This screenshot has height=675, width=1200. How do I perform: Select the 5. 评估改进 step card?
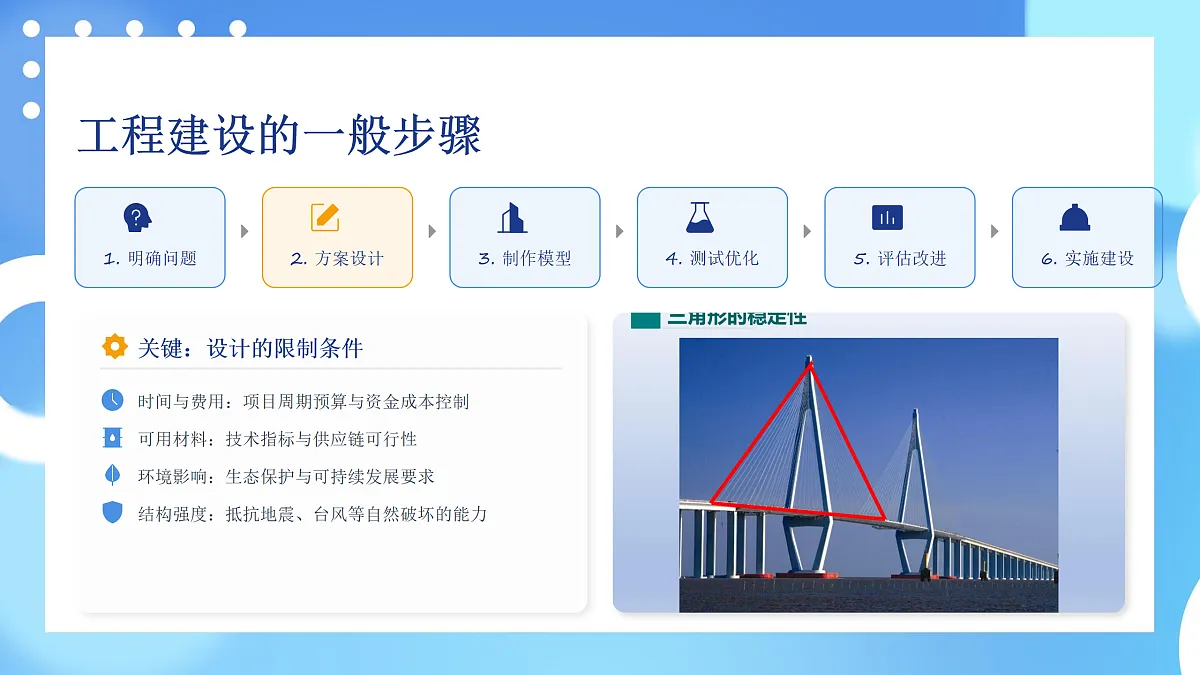[900, 238]
